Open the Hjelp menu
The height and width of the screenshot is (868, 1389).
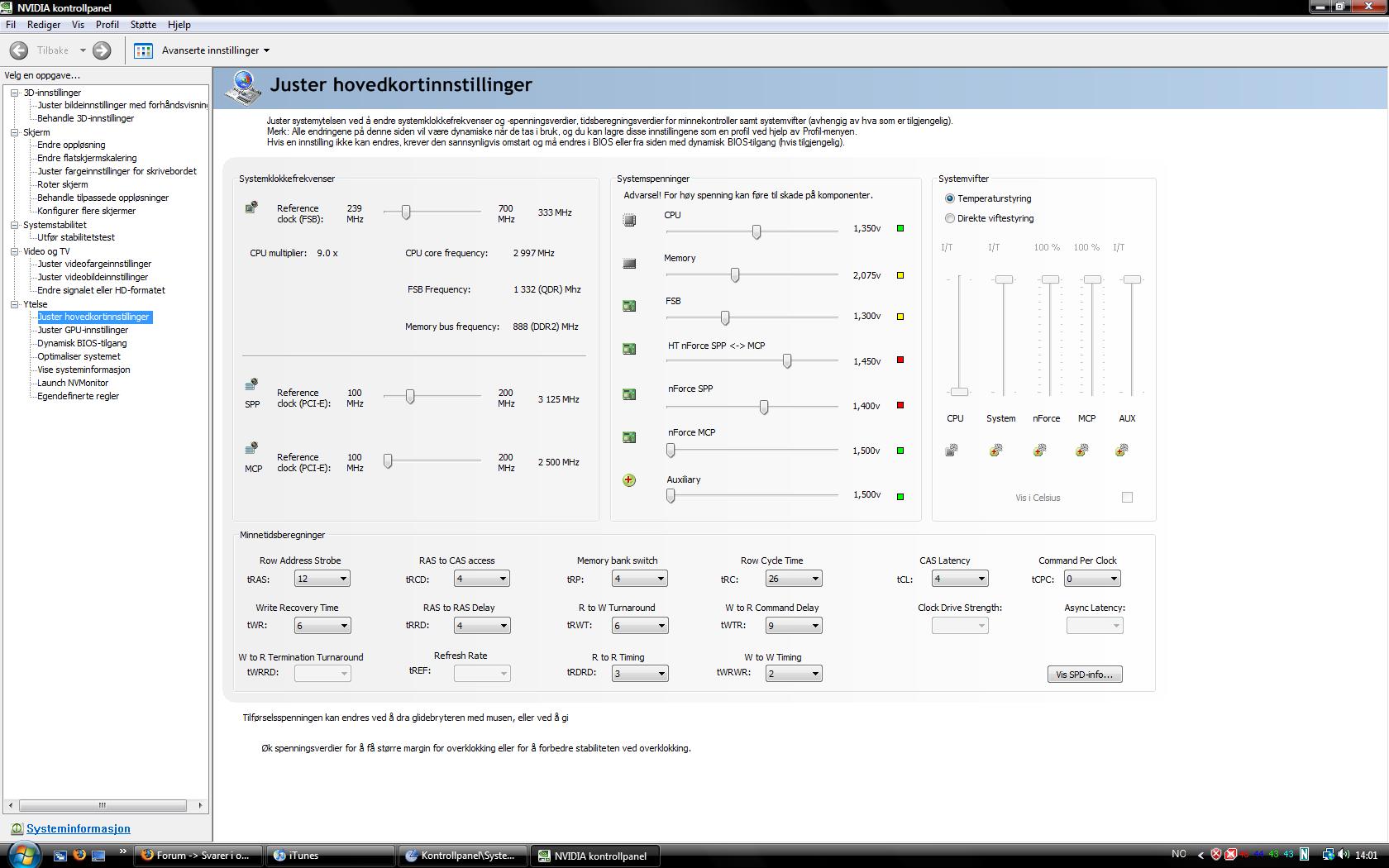(x=179, y=25)
